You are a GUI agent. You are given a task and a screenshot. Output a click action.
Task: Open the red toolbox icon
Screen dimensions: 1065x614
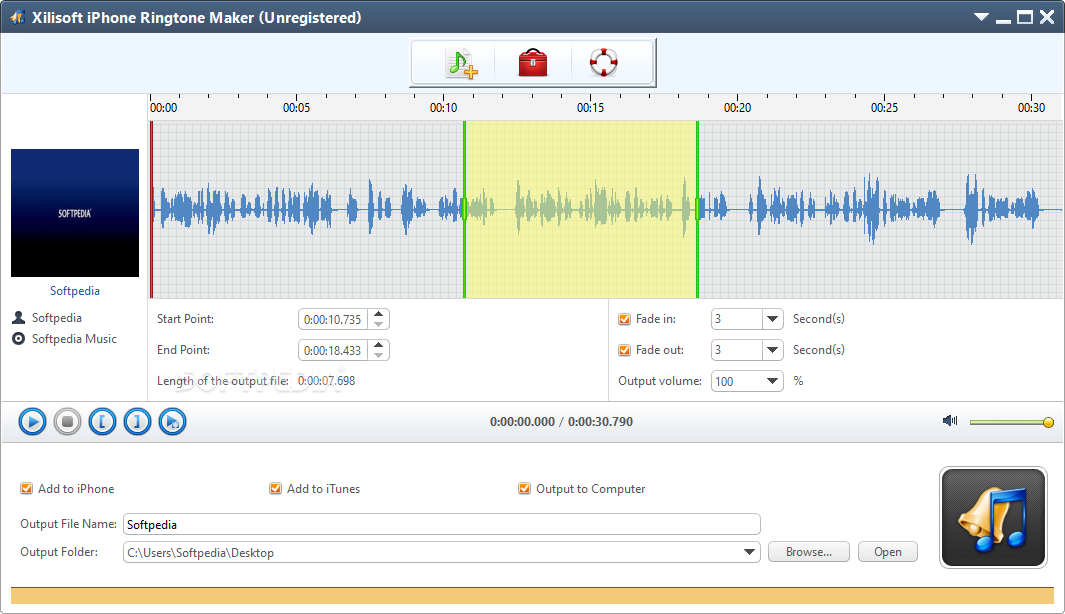click(533, 63)
